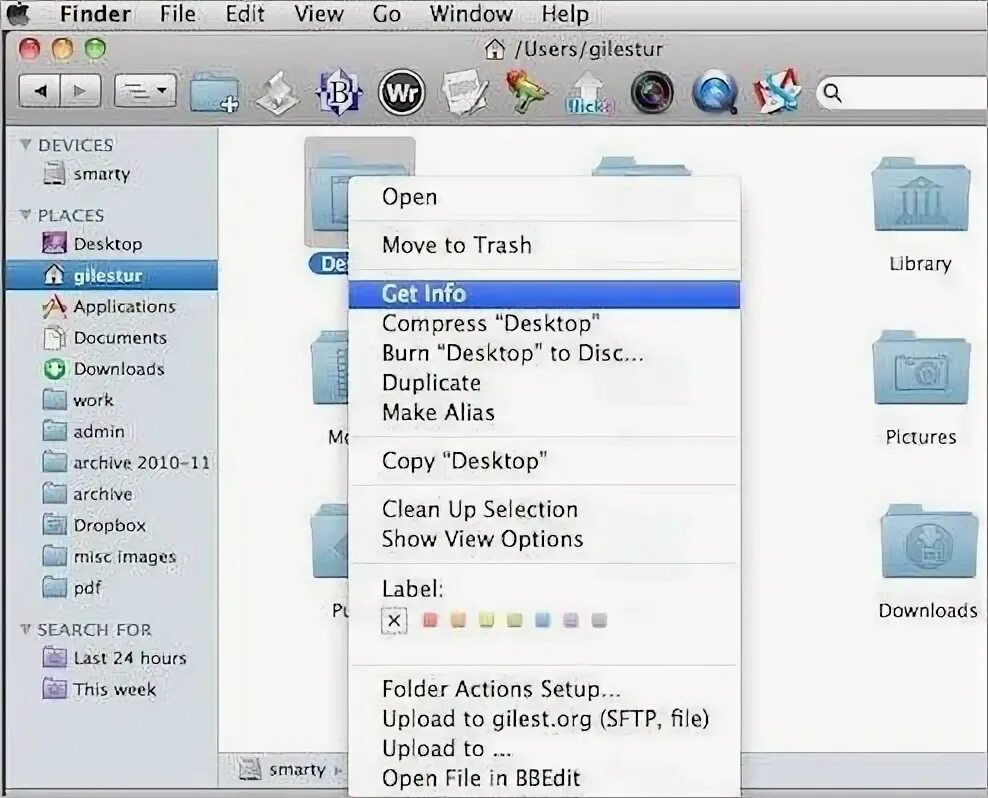Viewport: 988px width, 798px height.
Task: Choose Upload to gilest.org (SFTP, file)
Action: click(x=544, y=719)
